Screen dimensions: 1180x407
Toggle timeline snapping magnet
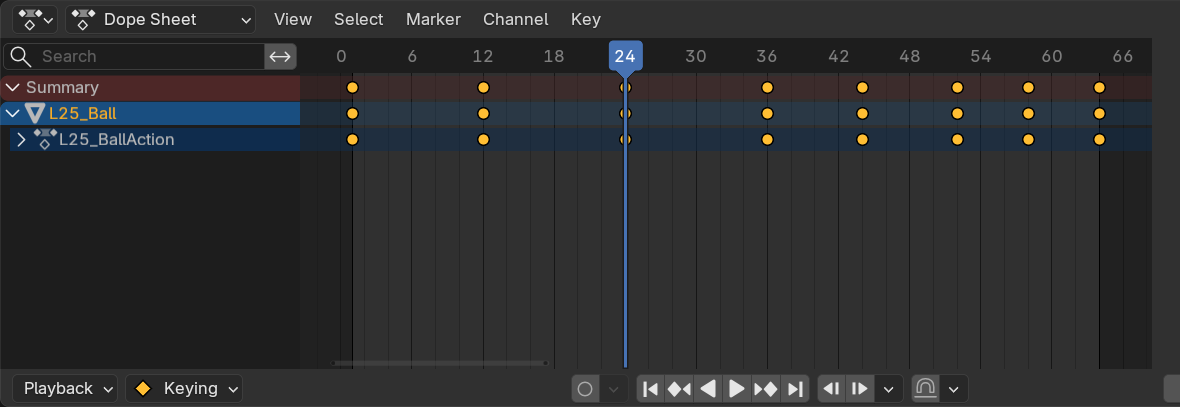925,390
